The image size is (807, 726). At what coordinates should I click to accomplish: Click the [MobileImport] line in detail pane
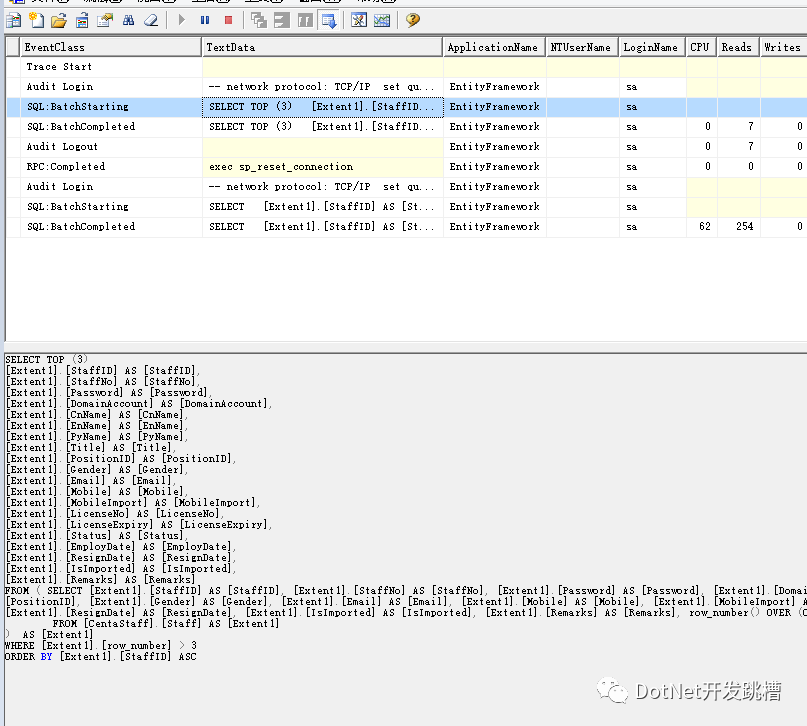click(133, 503)
